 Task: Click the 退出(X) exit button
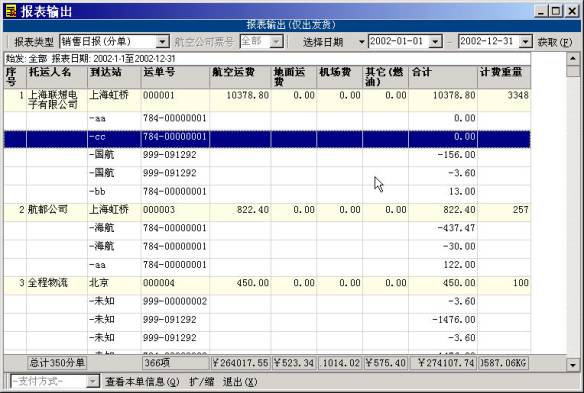point(240,382)
